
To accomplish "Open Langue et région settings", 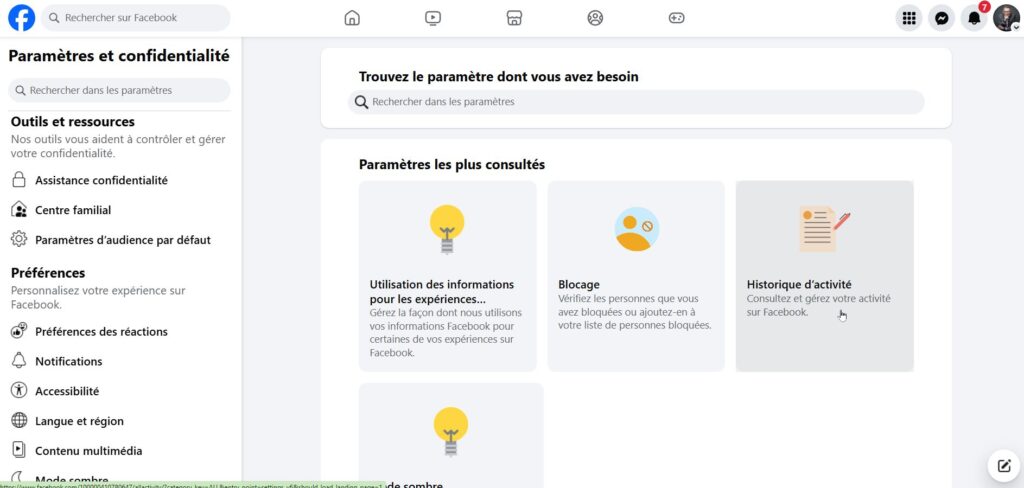I will click(79, 421).
